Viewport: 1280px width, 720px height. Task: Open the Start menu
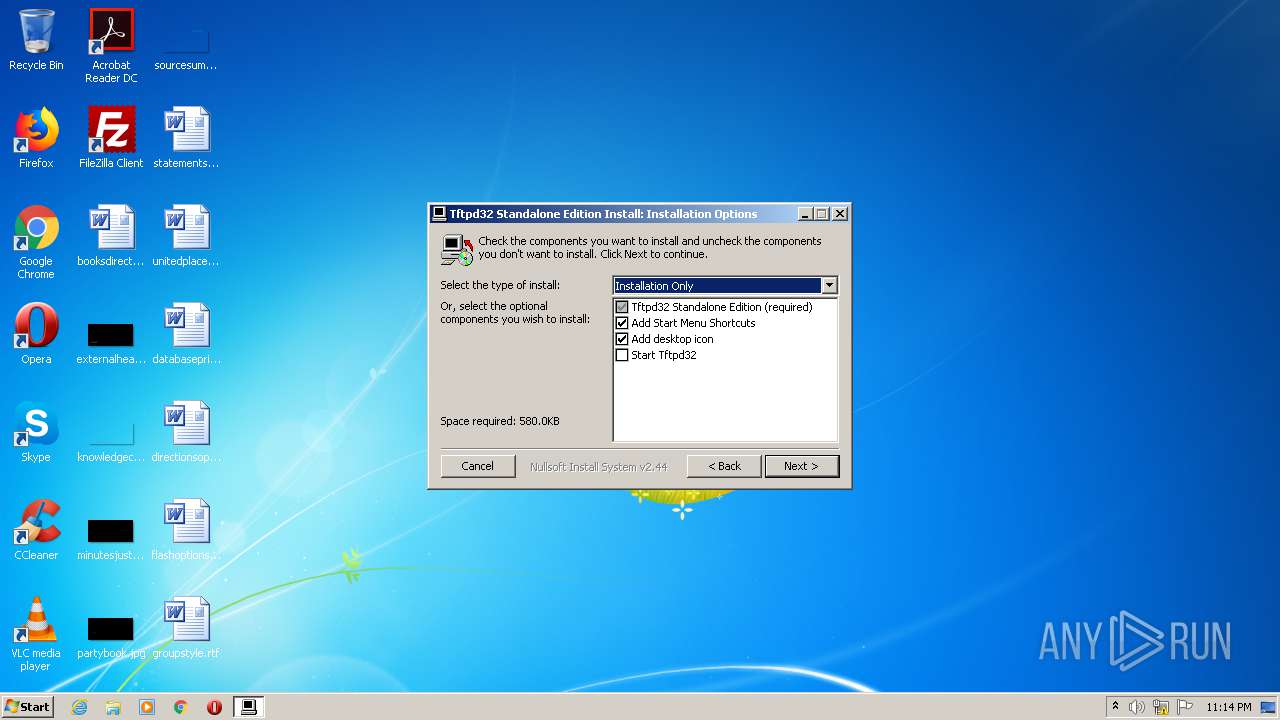point(27,707)
